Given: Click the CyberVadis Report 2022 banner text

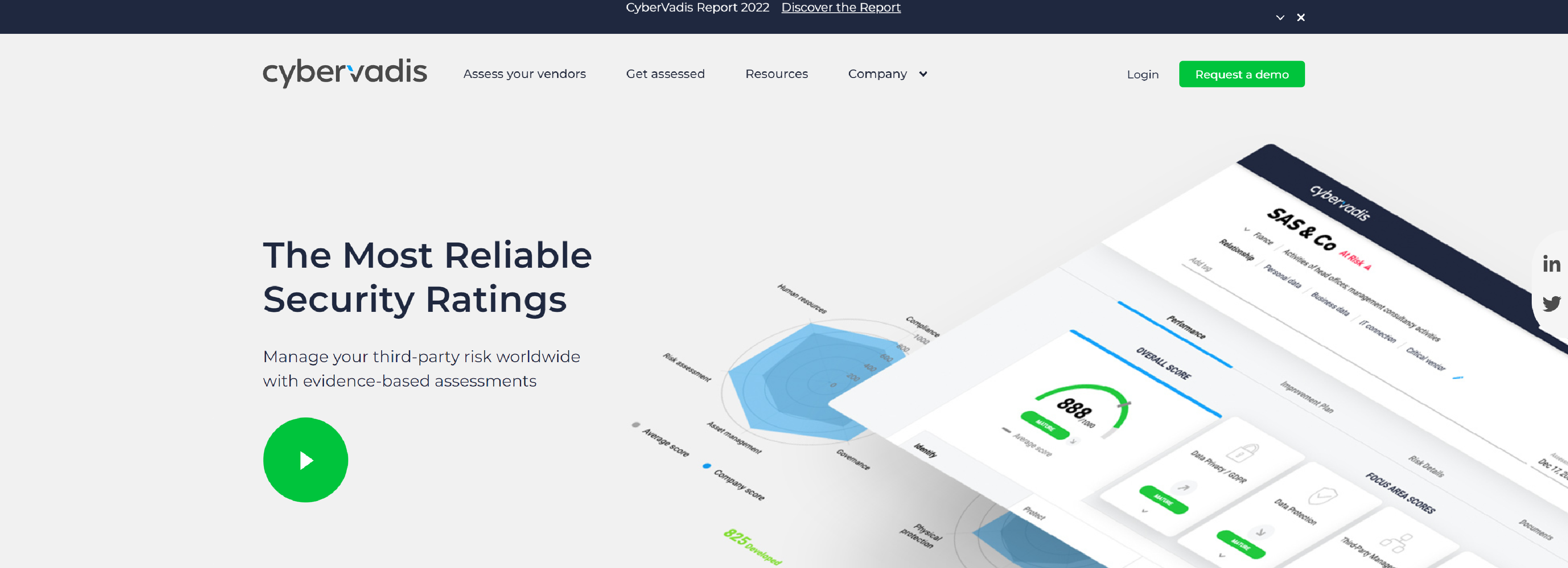Looking at the screenshot, I should point(697,7).
